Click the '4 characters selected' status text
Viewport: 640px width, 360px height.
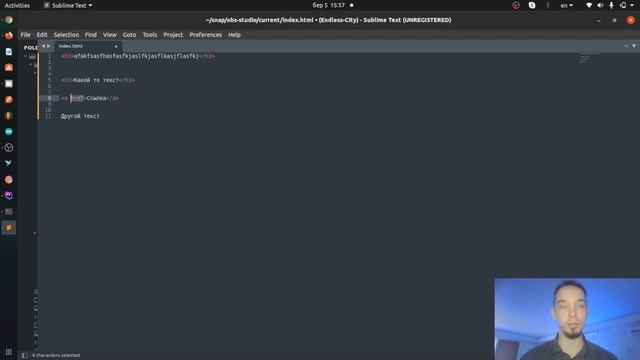click(56, 356)
